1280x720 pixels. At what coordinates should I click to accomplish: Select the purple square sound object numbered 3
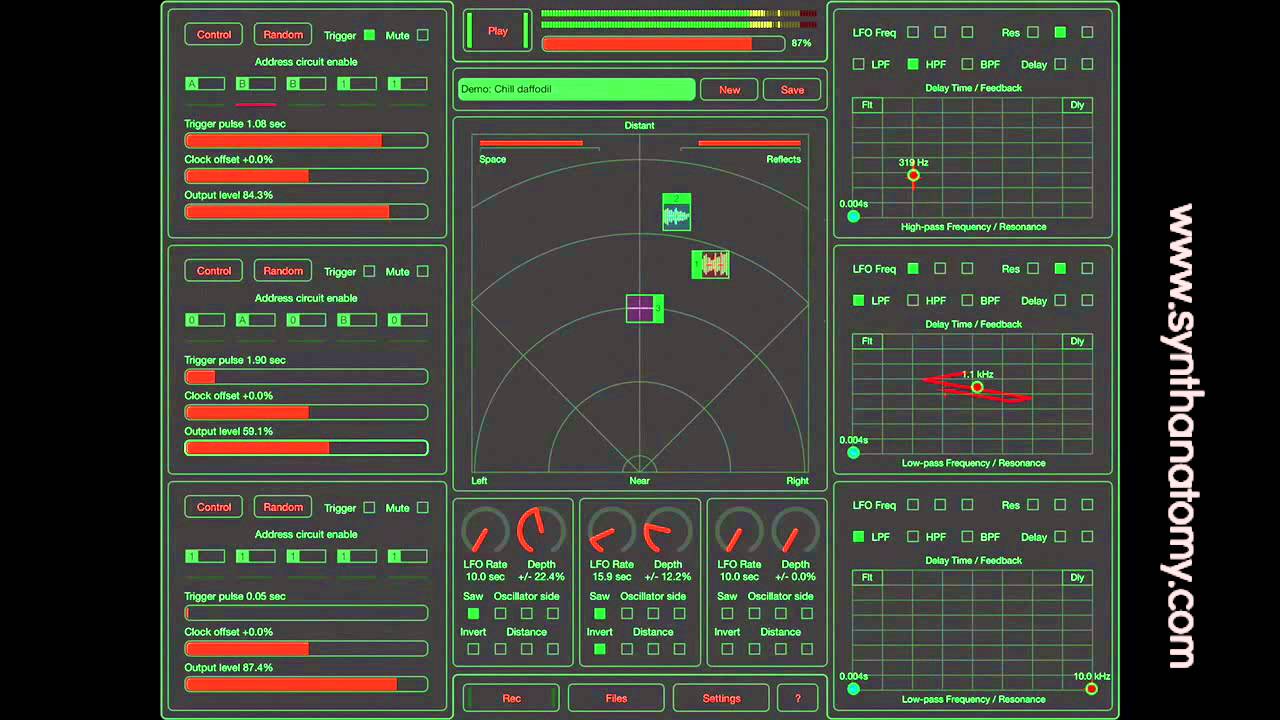[644, 308]
